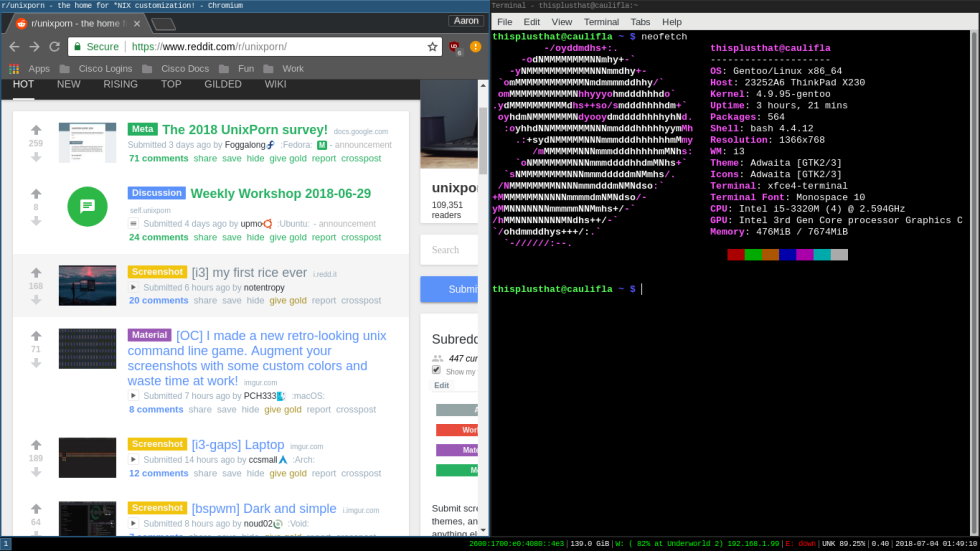Open the Work bookmarks folder
This screenshot has height=551, width=980.
(x=284, y=69)
